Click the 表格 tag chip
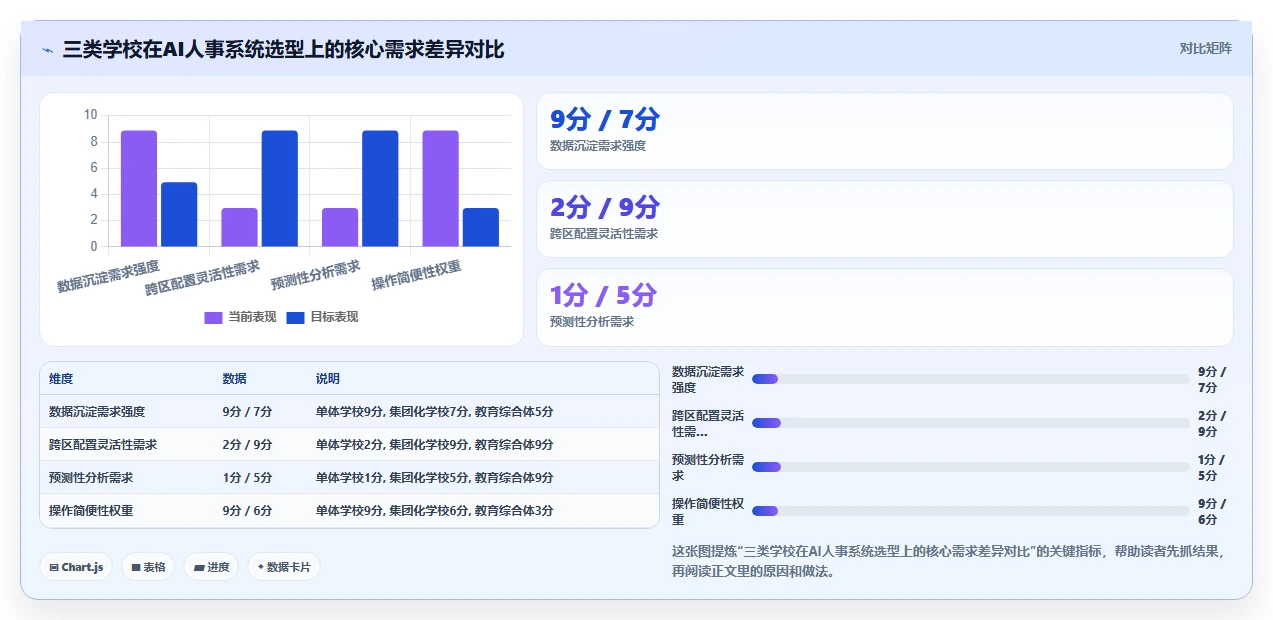 [148, 567]
